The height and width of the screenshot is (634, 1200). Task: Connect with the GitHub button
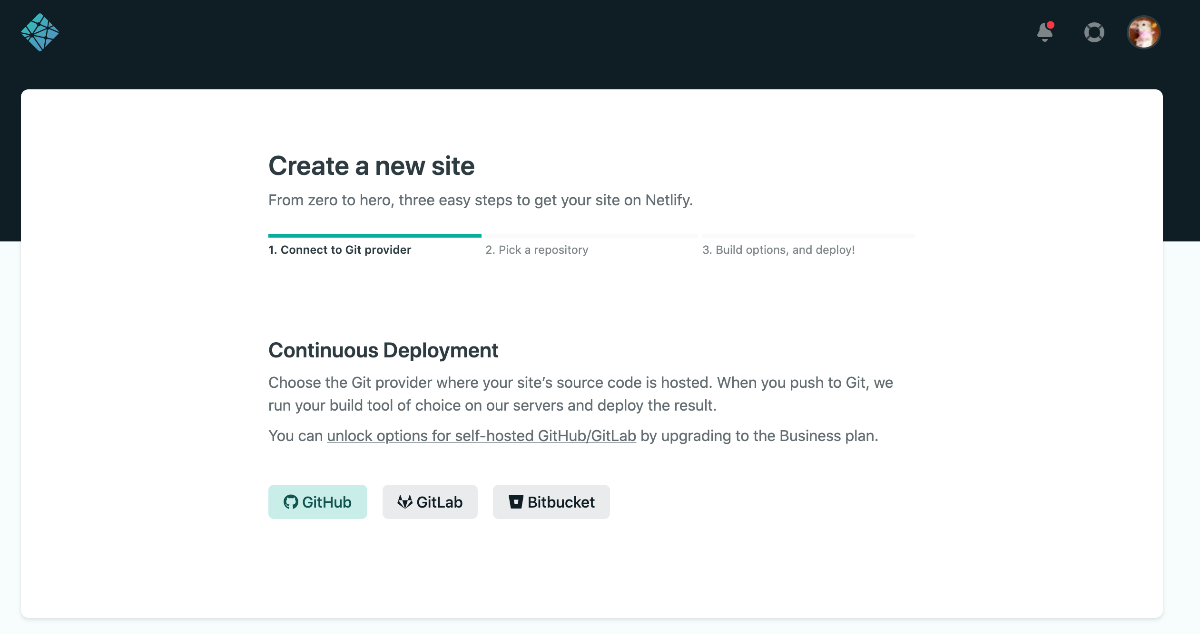tap(317, 502)
